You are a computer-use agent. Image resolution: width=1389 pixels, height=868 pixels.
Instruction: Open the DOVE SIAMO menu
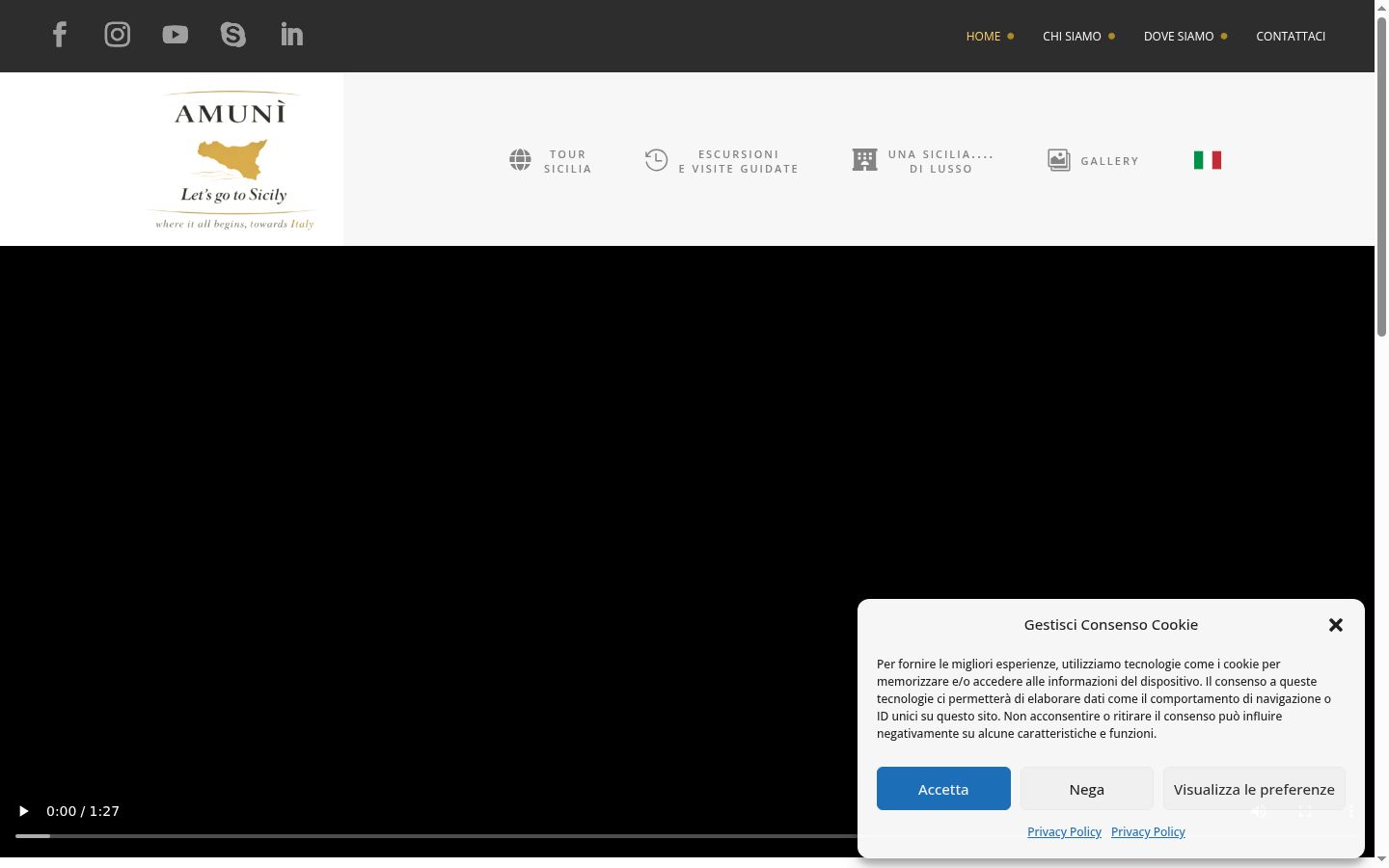coord(1179,36)
